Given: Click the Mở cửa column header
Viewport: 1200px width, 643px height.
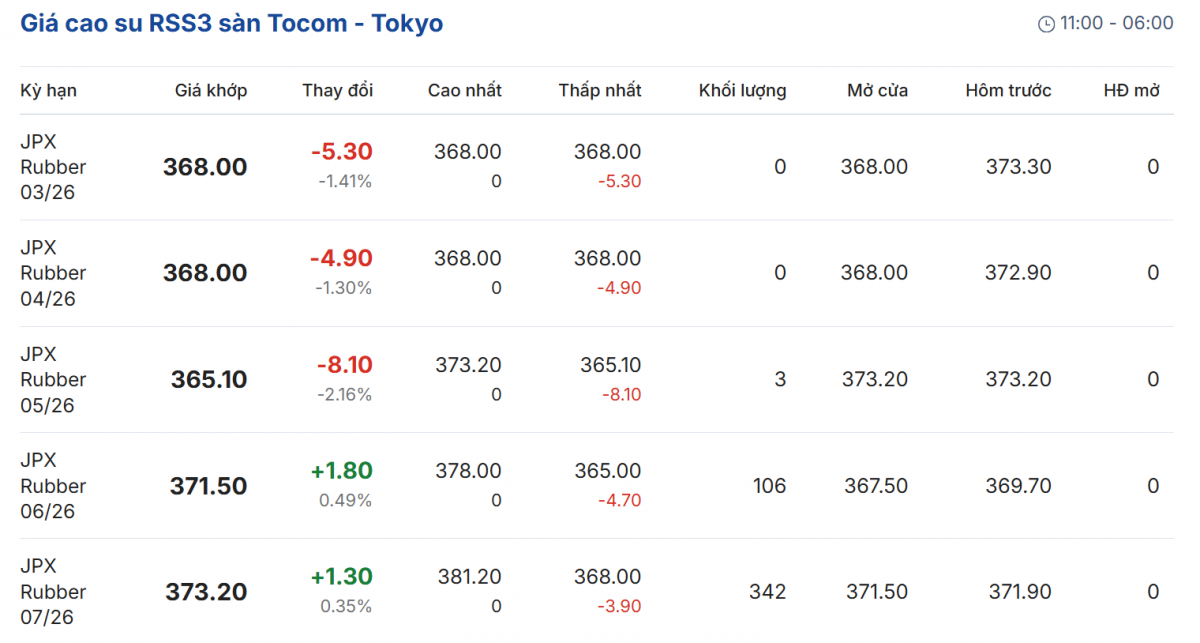Looking at the screenshot, I should click(x=877, y=91).
